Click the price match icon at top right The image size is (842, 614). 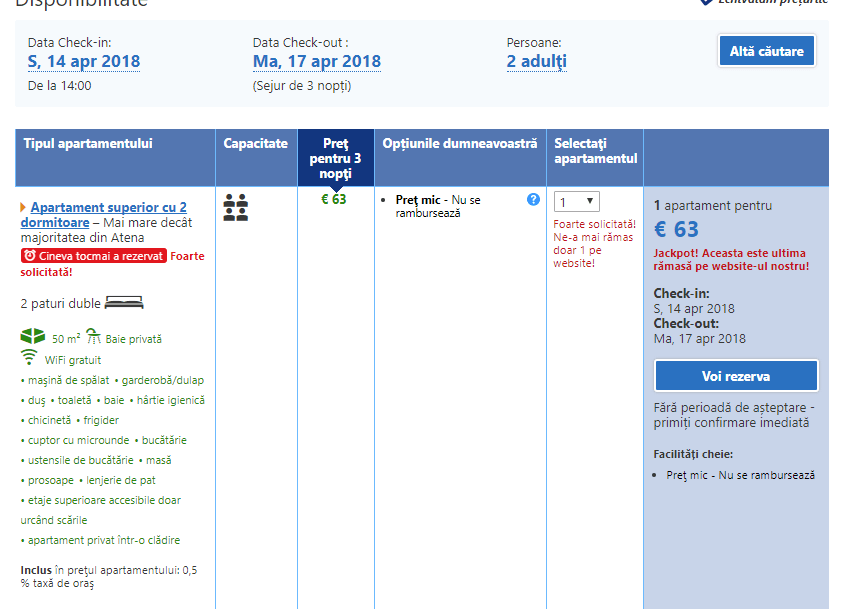pos(707,3)
